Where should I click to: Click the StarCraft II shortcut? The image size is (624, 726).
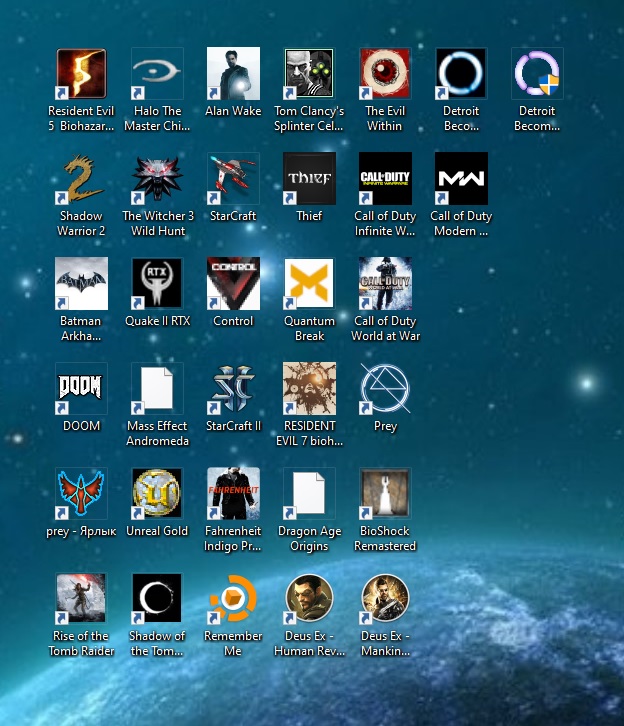(x=233, y=389)
